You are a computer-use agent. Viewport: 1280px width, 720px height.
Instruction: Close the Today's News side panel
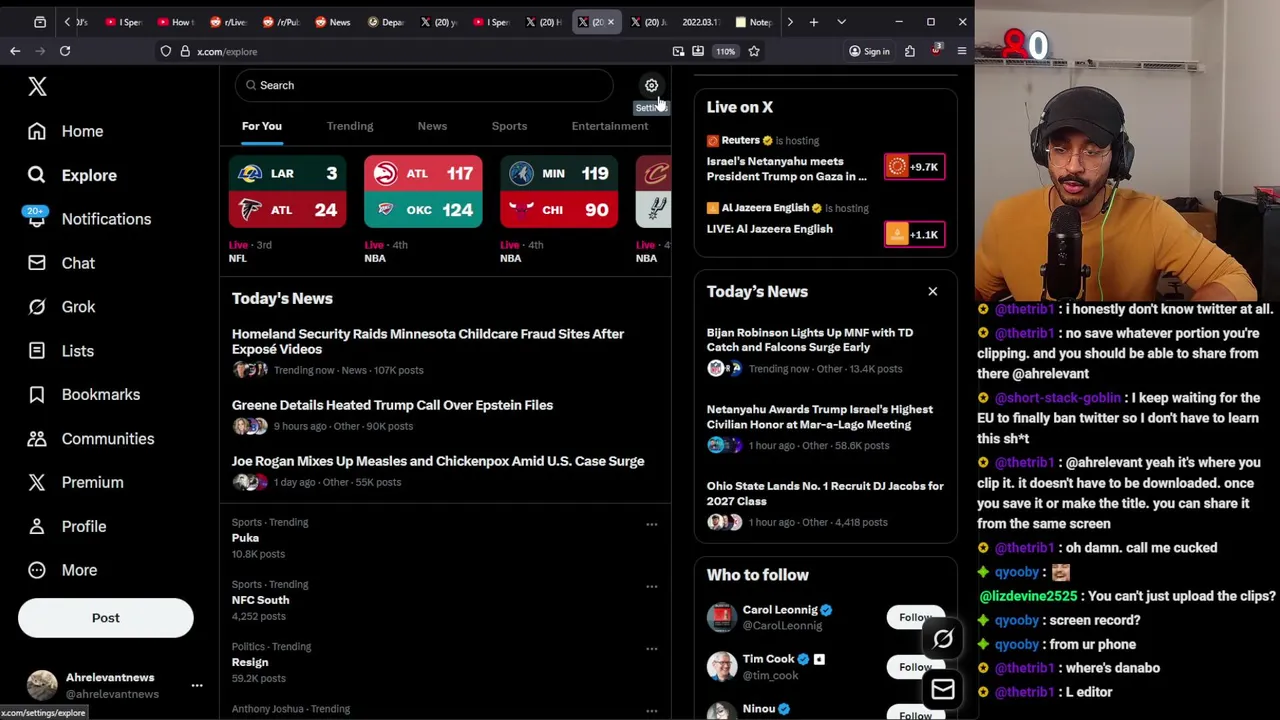932,291
